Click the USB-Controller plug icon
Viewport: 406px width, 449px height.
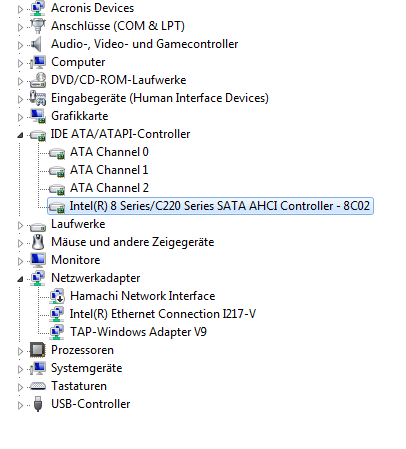coord(38,404)
